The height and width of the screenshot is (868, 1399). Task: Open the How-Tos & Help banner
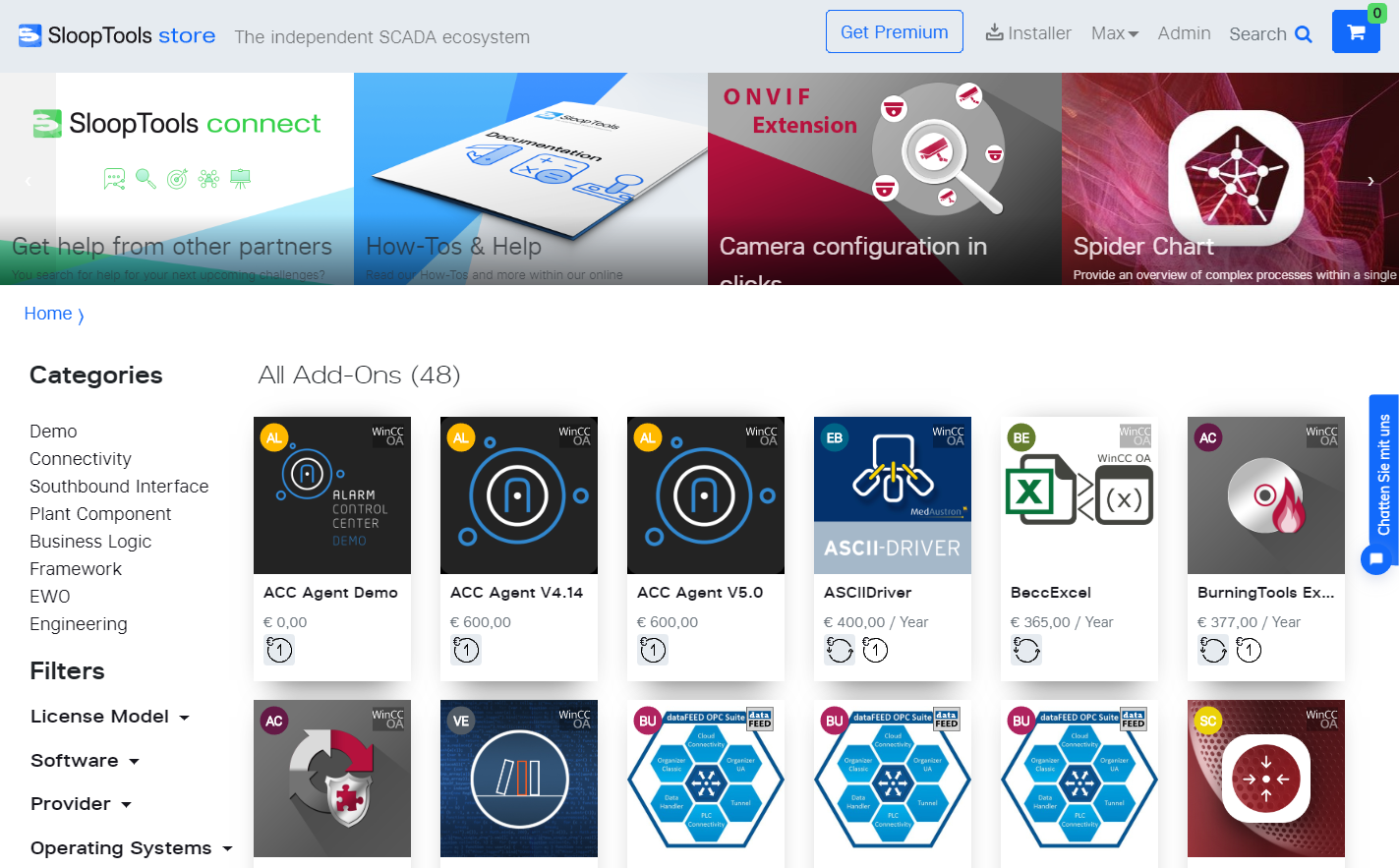click(x=531, y=179)
